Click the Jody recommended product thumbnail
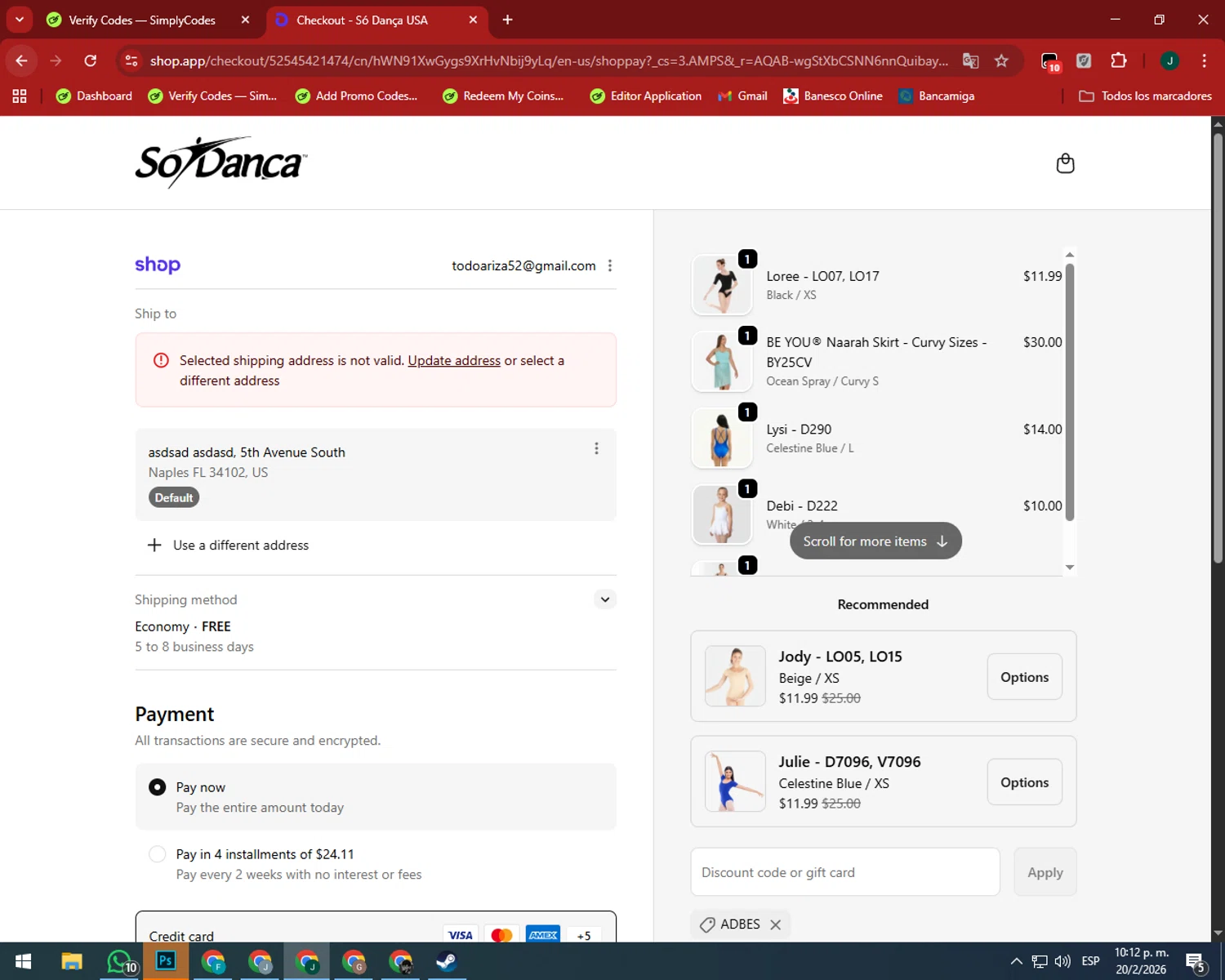This screenshot has height=980, width=1225. (x=735, y=676)
